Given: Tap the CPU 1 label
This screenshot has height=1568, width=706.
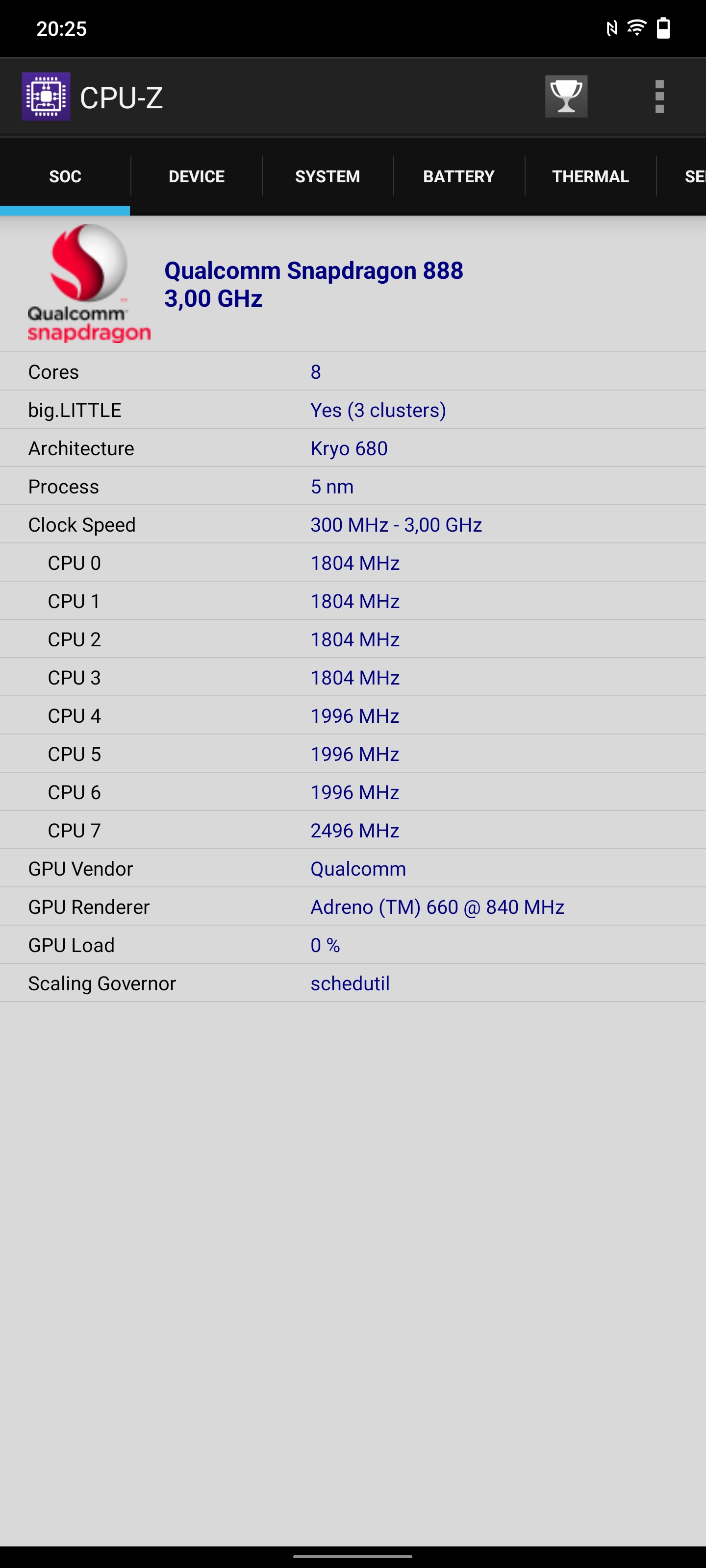Looking at the screenshot, I should pos(75,601).
